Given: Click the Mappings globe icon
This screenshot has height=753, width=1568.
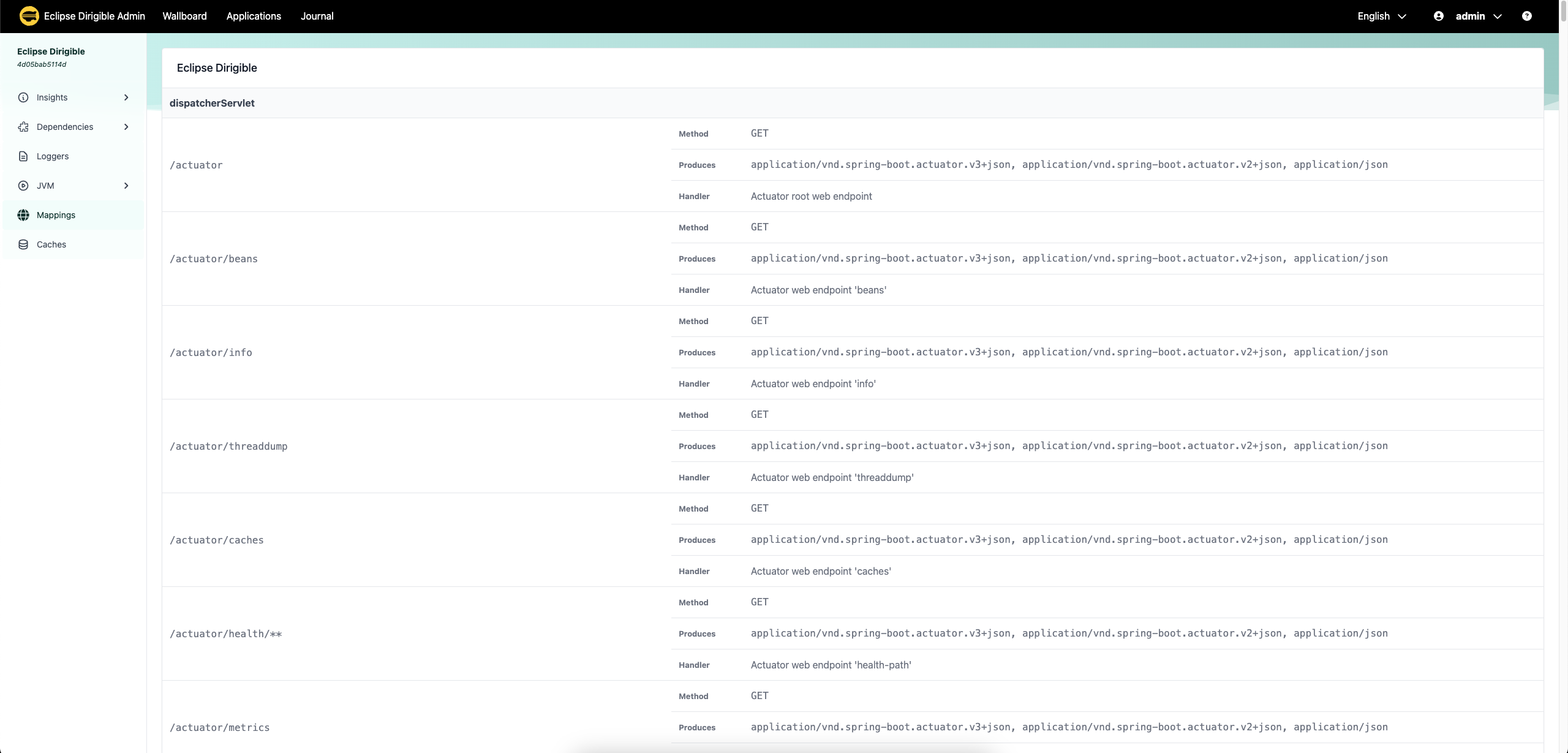Looking at the screenshot, I should pos(23,215).
